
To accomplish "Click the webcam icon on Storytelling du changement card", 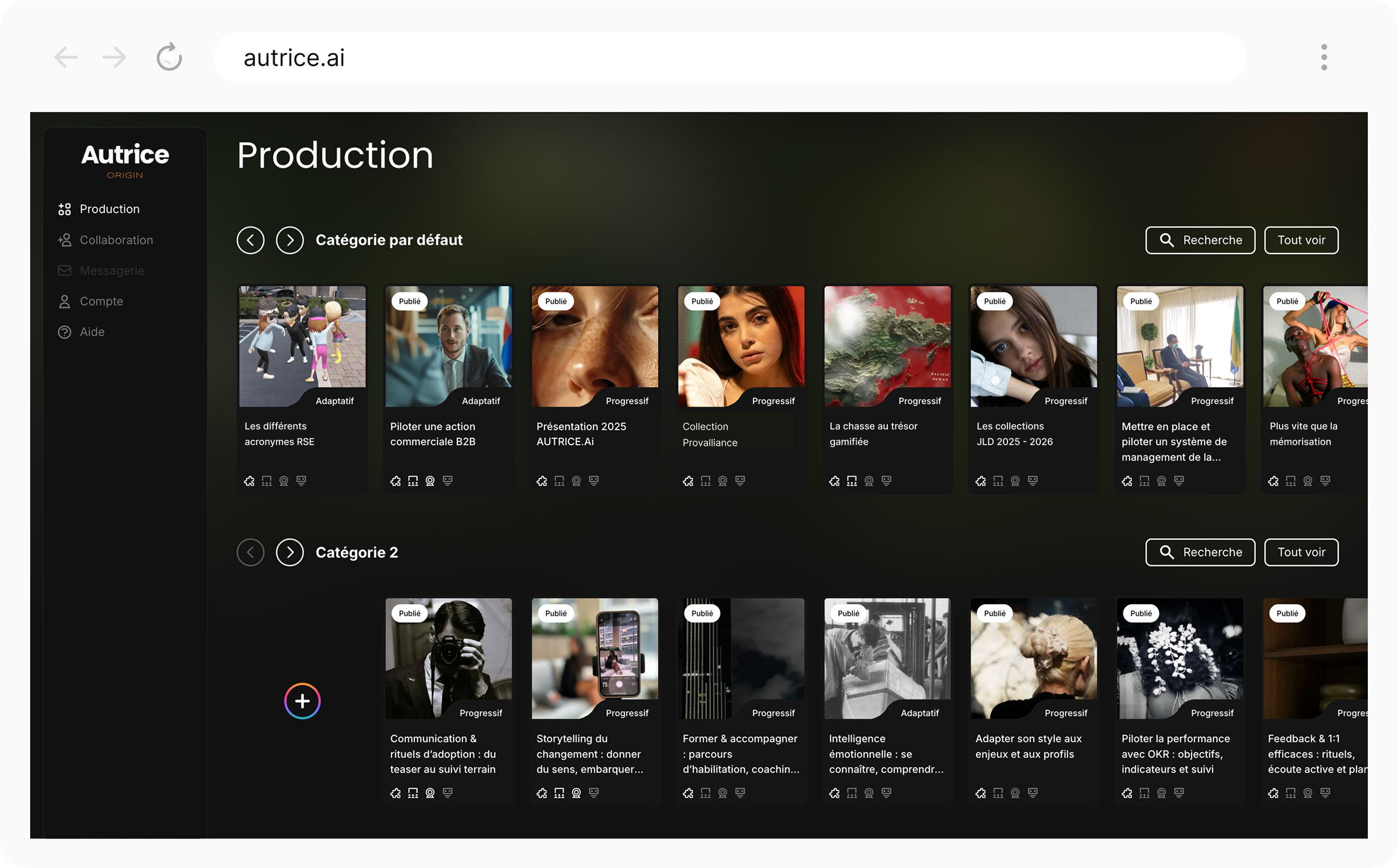I will pos(576,793).
